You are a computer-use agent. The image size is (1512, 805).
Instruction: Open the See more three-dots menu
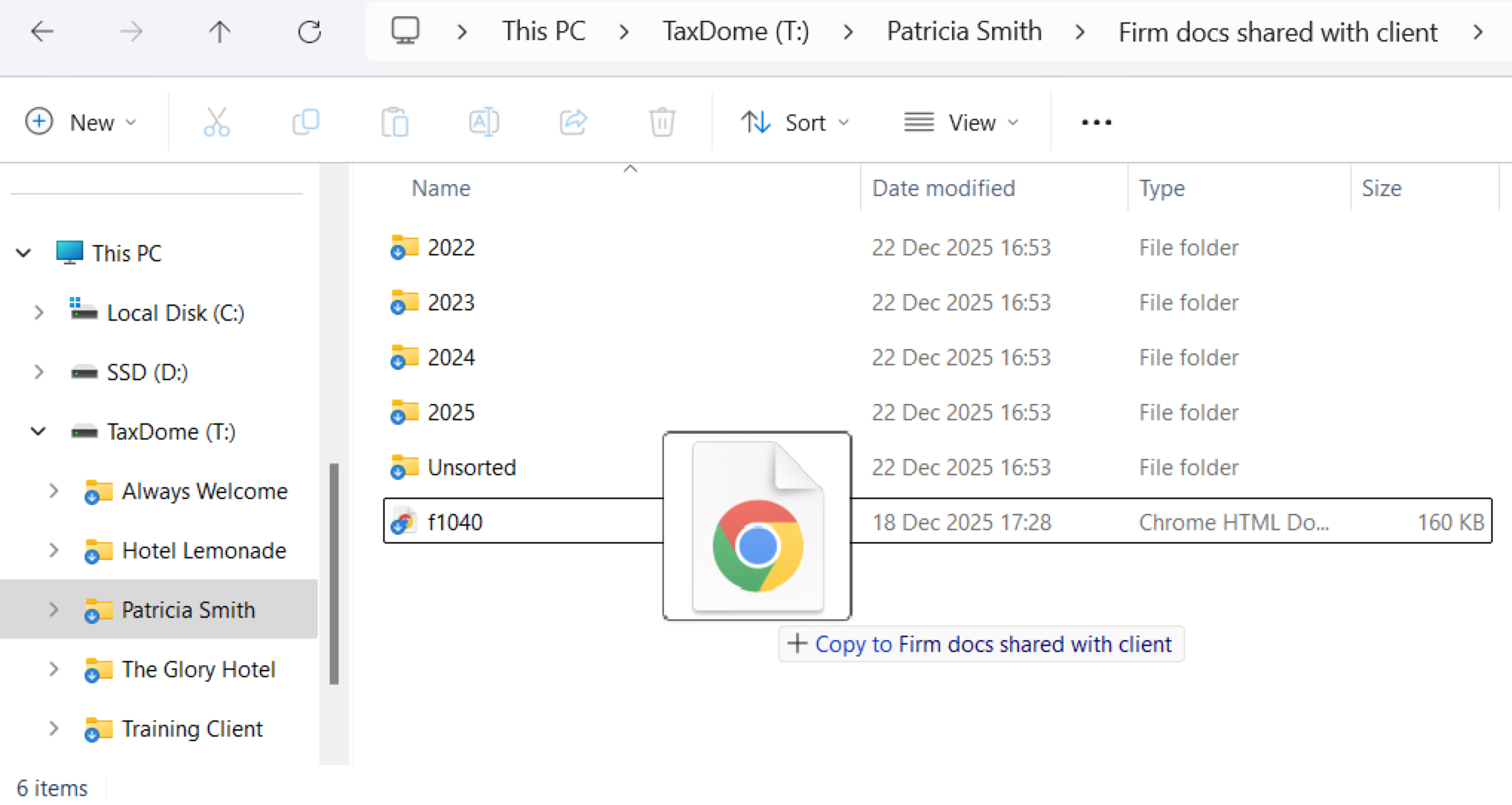point(1096,123)
